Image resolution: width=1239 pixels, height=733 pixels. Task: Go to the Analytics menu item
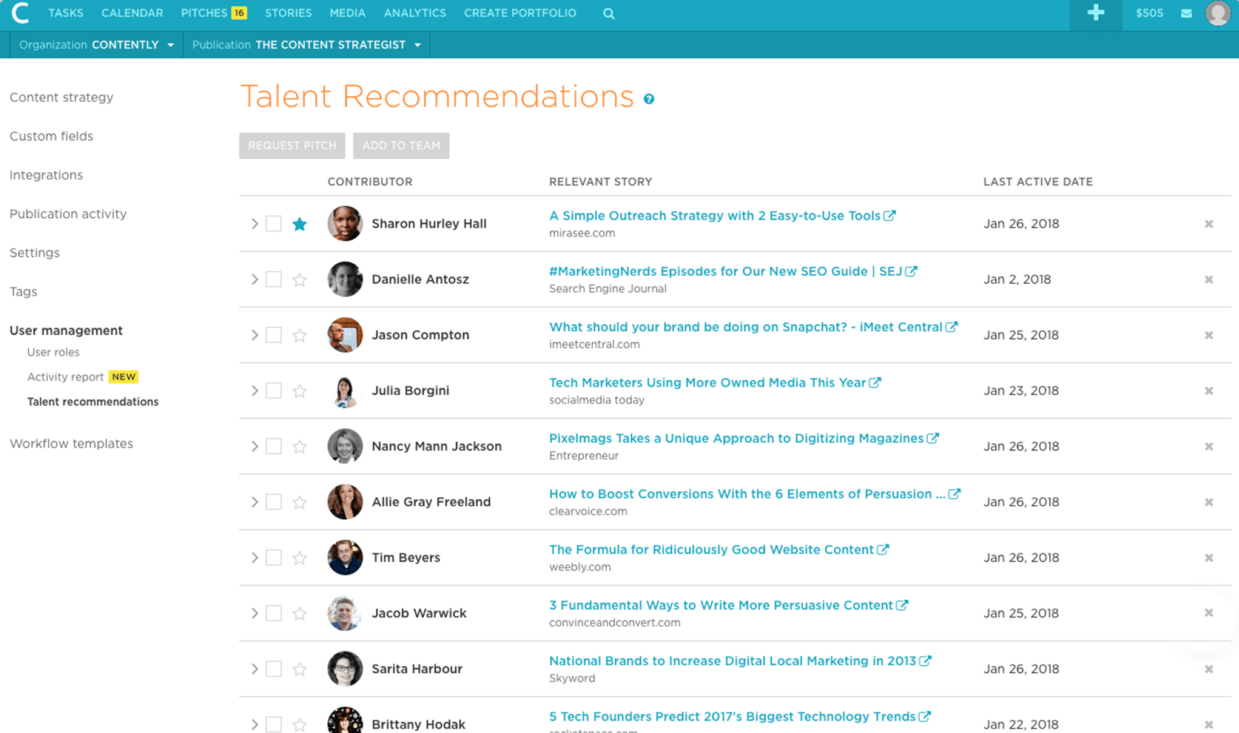(415, 14)
